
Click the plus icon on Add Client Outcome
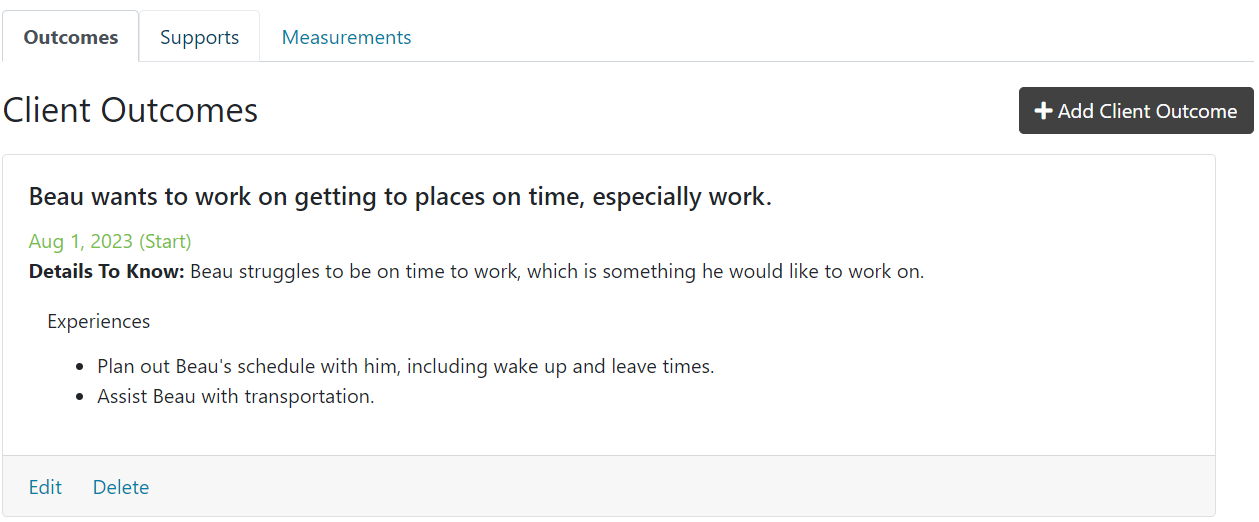coord(1043,111)
